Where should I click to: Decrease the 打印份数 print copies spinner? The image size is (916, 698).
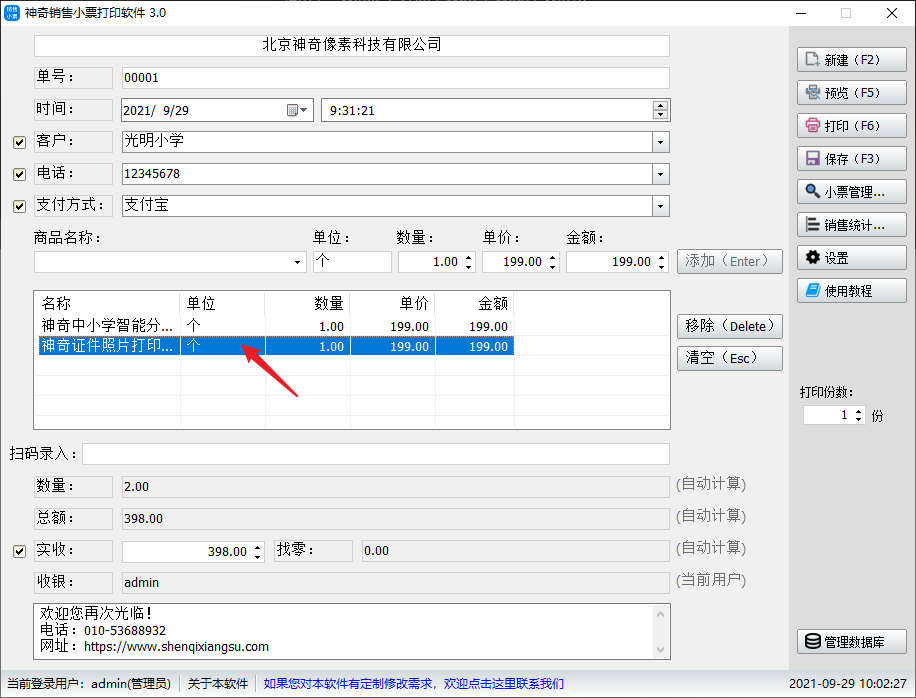tap(858, 419)
